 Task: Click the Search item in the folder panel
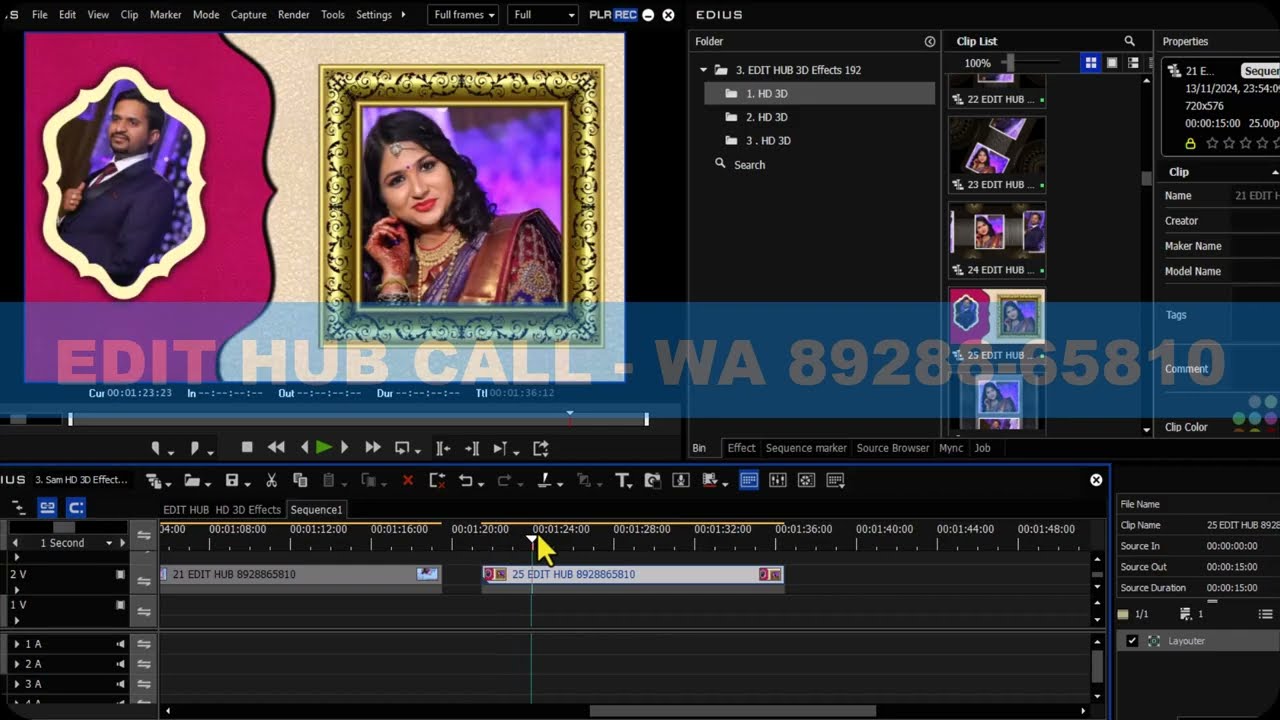748,164
